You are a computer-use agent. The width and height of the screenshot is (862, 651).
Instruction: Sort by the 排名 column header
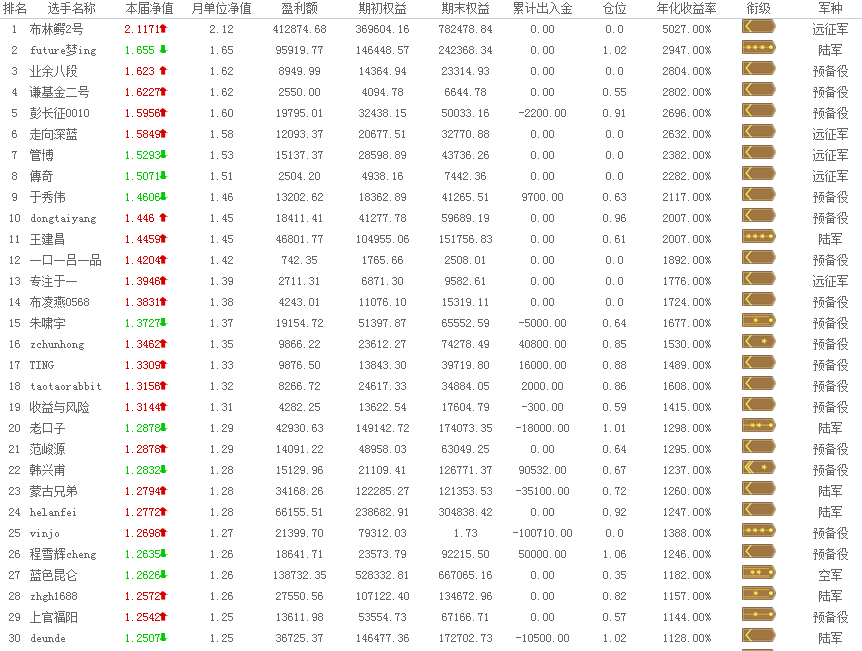(15, 8)
